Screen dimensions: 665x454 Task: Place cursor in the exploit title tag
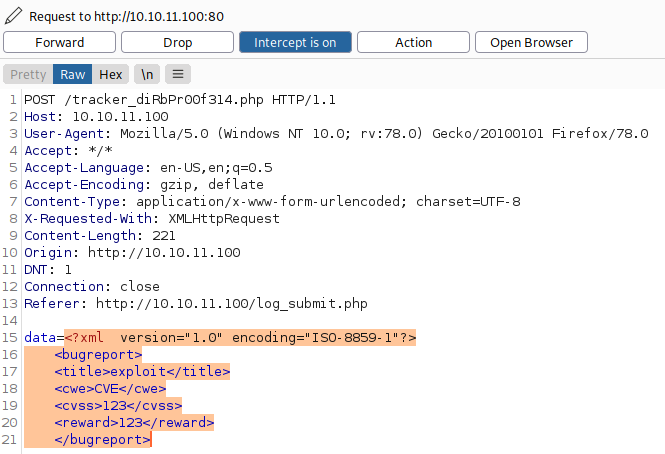point(142,372)
